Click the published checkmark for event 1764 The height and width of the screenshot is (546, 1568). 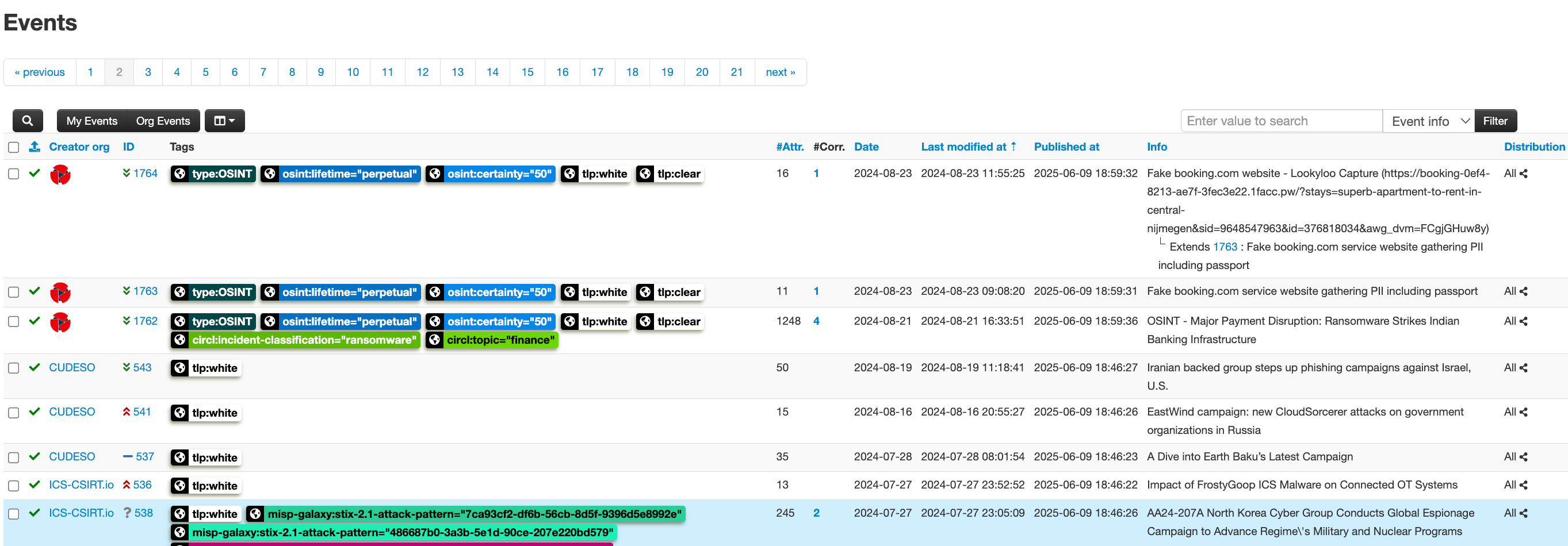(35, 172)
